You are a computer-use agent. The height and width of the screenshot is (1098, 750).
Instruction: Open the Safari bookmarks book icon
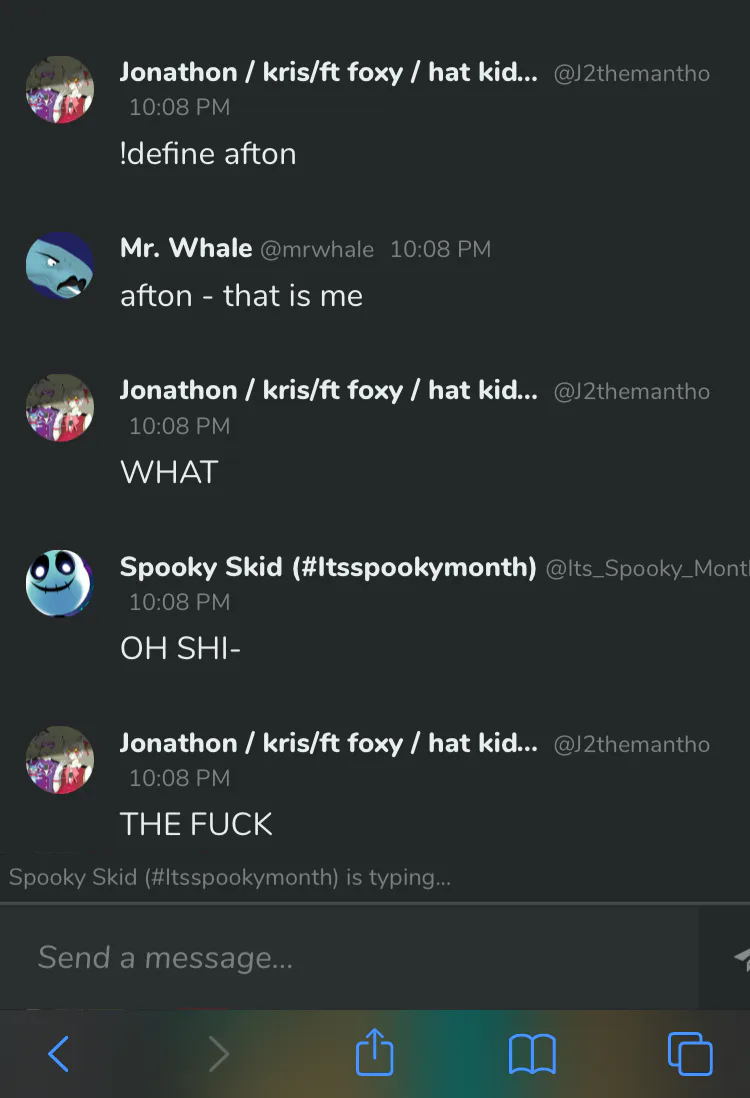(x=532, y=1054)
